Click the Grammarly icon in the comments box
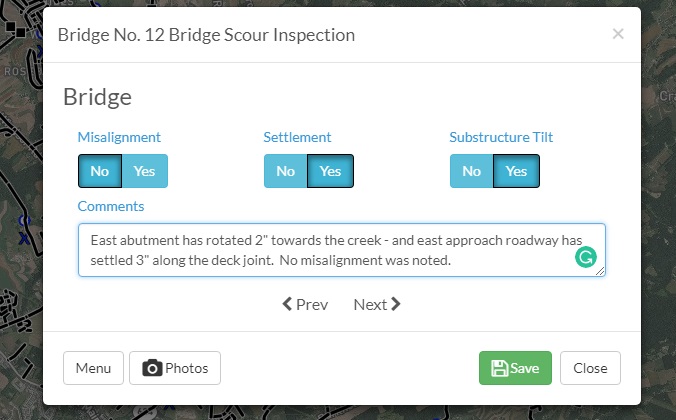676x420 pixels. point(585,257)
